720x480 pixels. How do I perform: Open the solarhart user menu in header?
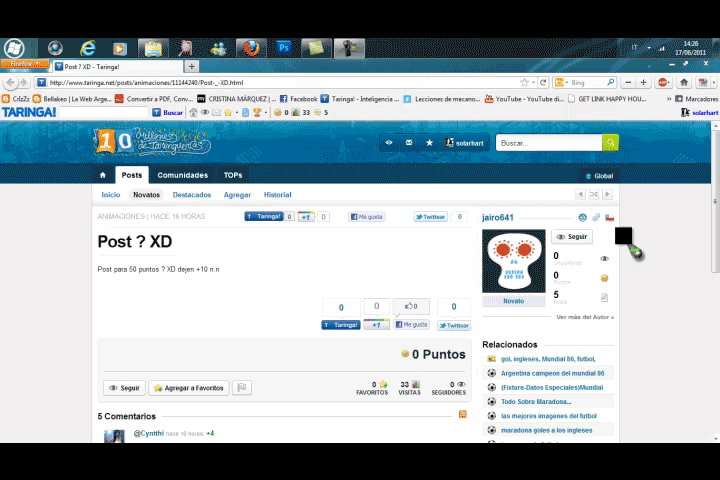coord(464,143)
